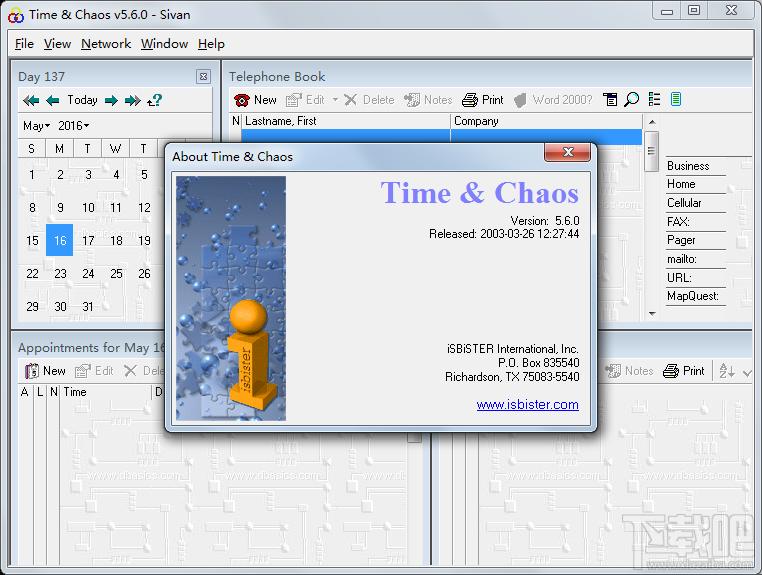The width and height of the screenshot is (762, 575).
Task: Open the View menu
Action: point(57,44)
